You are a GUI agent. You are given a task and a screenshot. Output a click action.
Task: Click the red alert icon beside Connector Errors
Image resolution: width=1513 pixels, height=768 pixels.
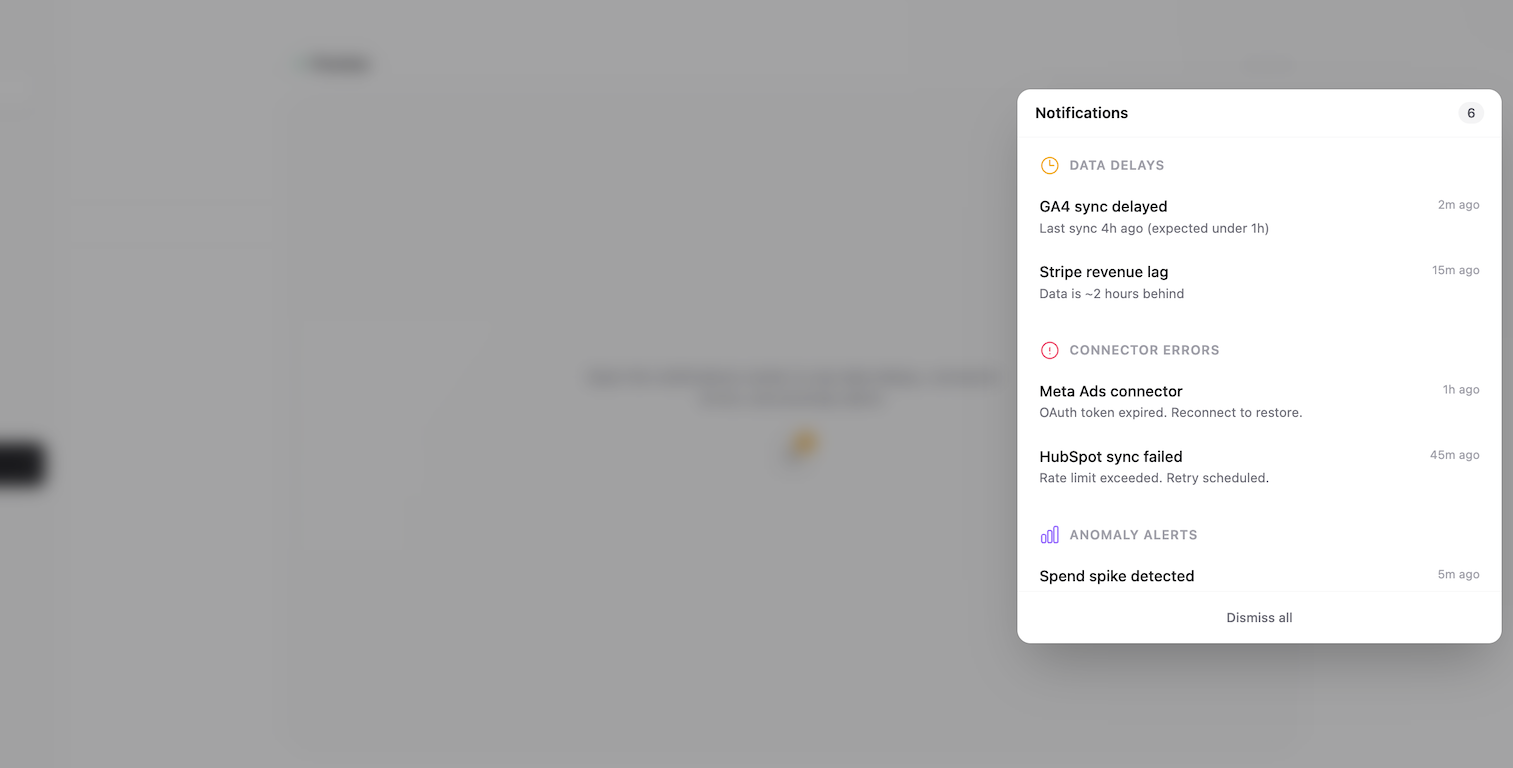coord(1049,350)
